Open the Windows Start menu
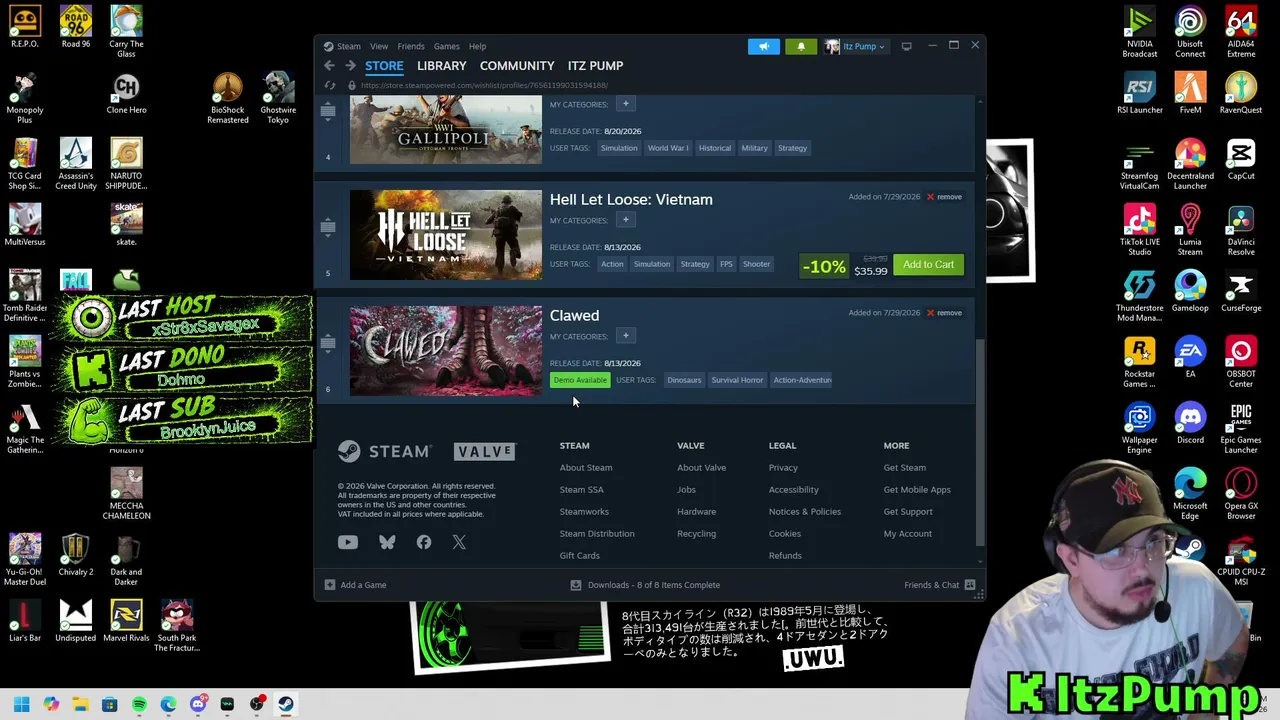The image size is (1280, 720). 21,704
